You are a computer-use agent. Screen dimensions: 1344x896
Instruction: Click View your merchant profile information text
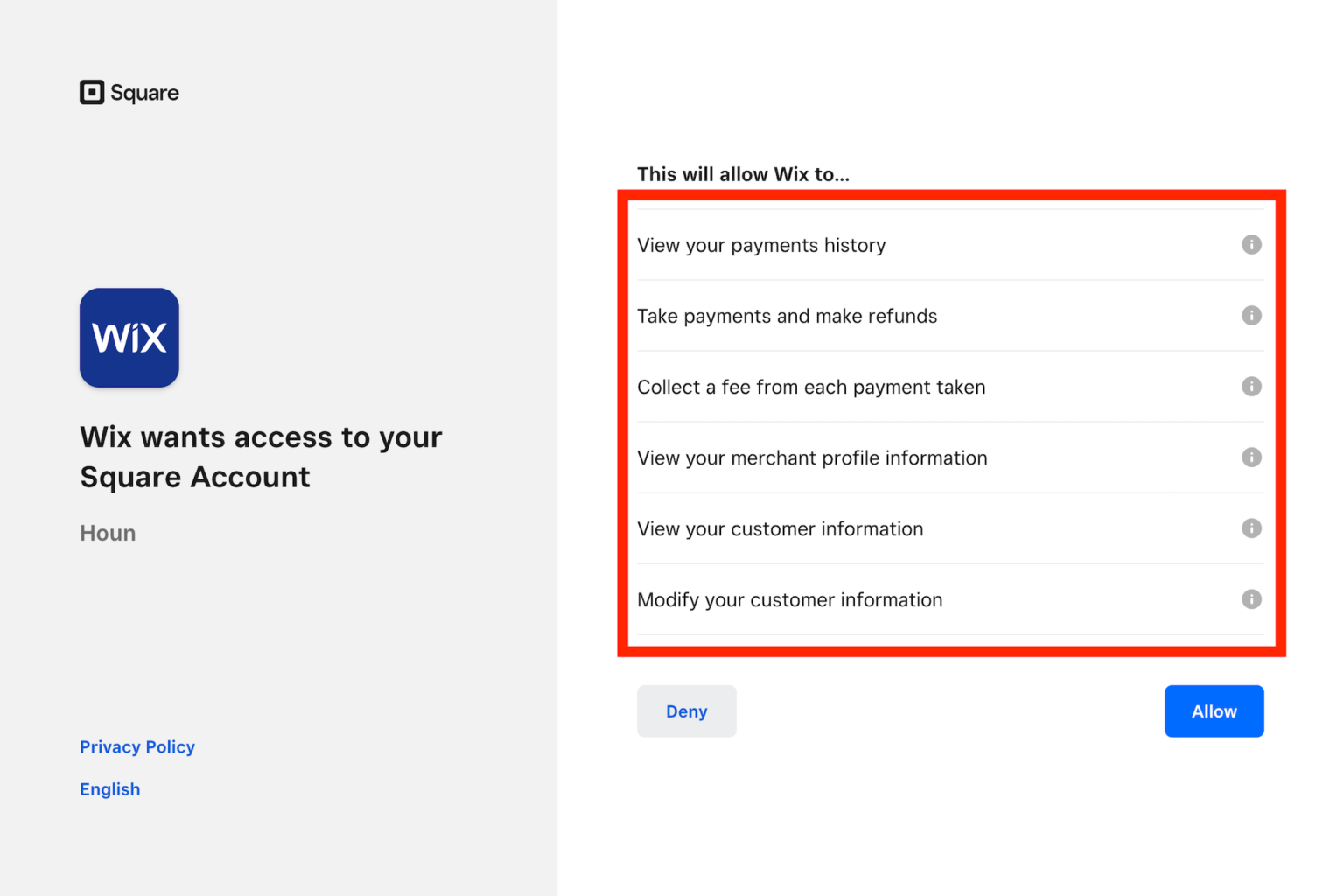coord(812,458)
